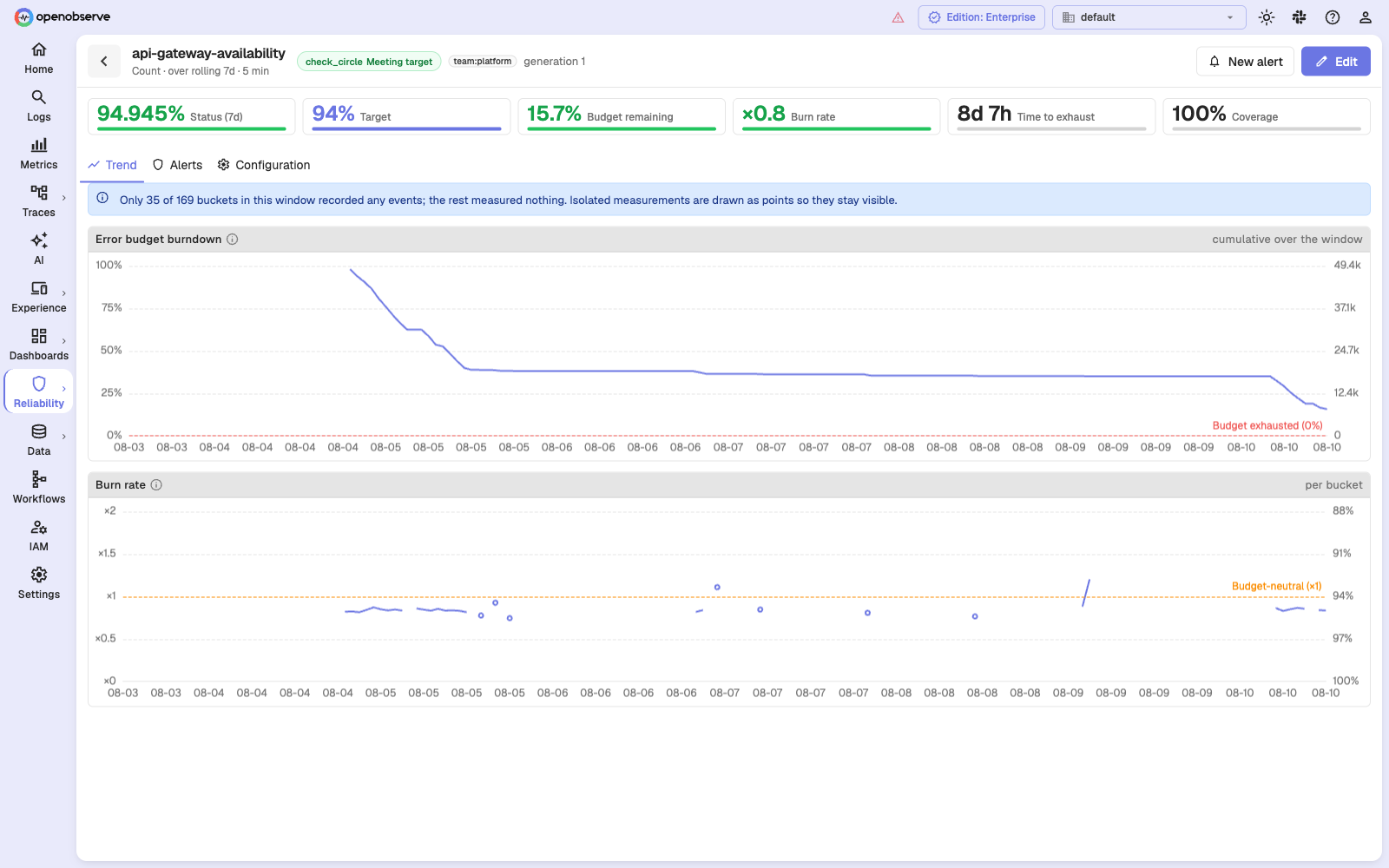Click the Budget exhausted (0%) label
Screen dimensions: 1389x868
pos(1267,425)
